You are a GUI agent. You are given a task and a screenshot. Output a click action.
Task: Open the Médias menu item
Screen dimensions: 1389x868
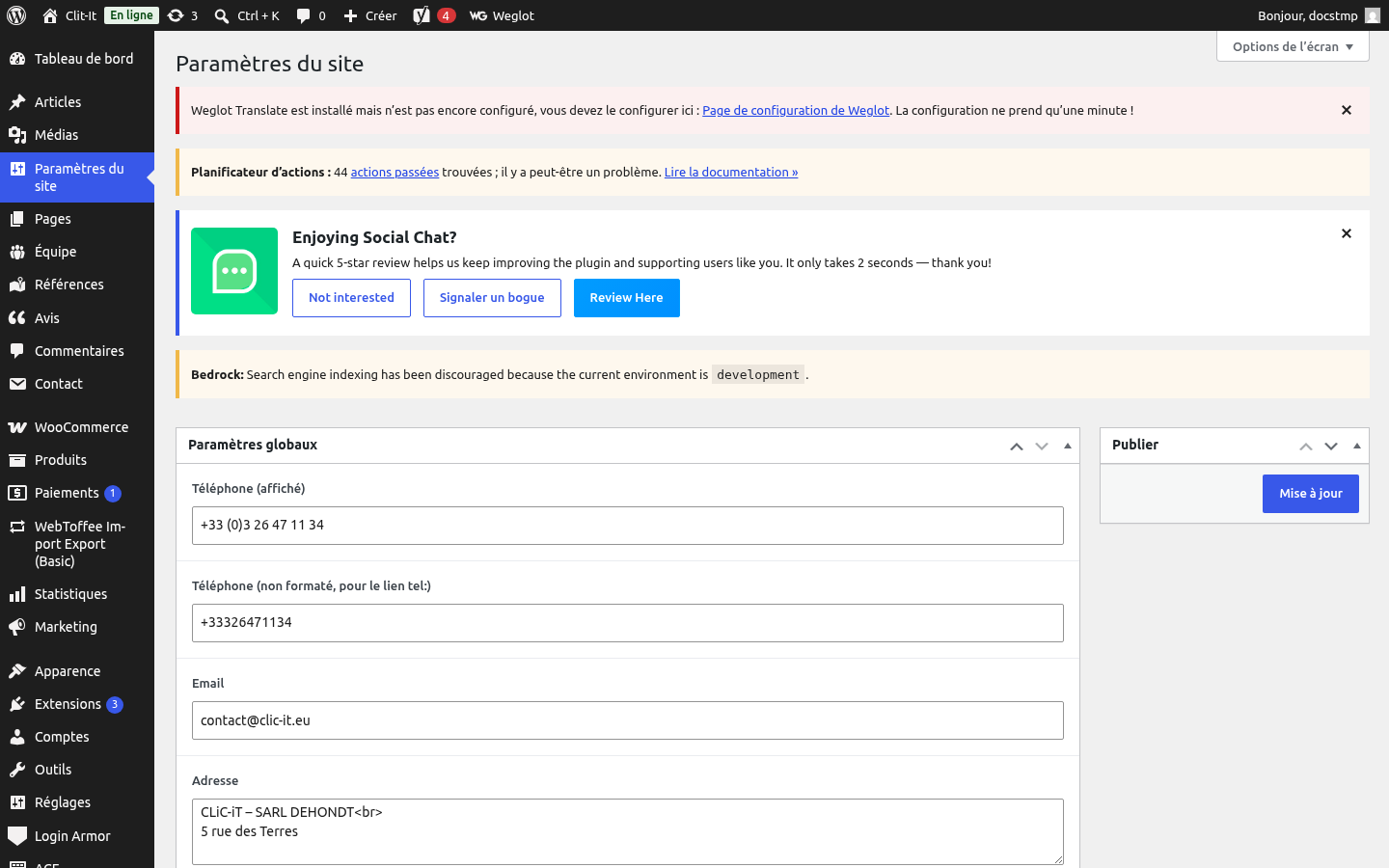[77, 135]
